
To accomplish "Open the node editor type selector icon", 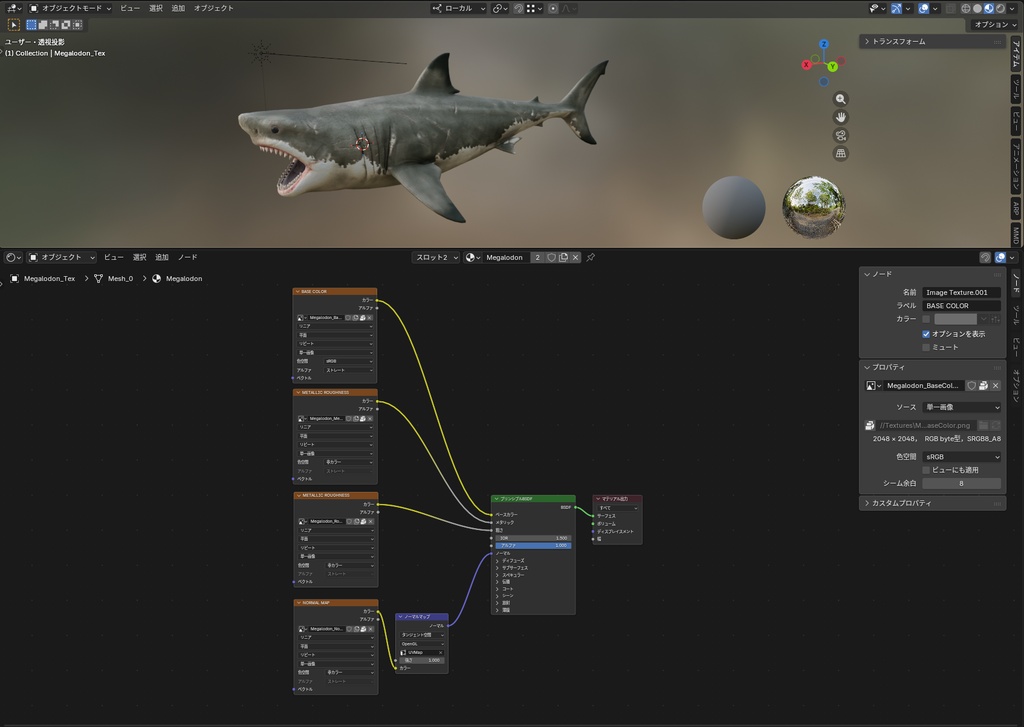I will click(13, 257).
